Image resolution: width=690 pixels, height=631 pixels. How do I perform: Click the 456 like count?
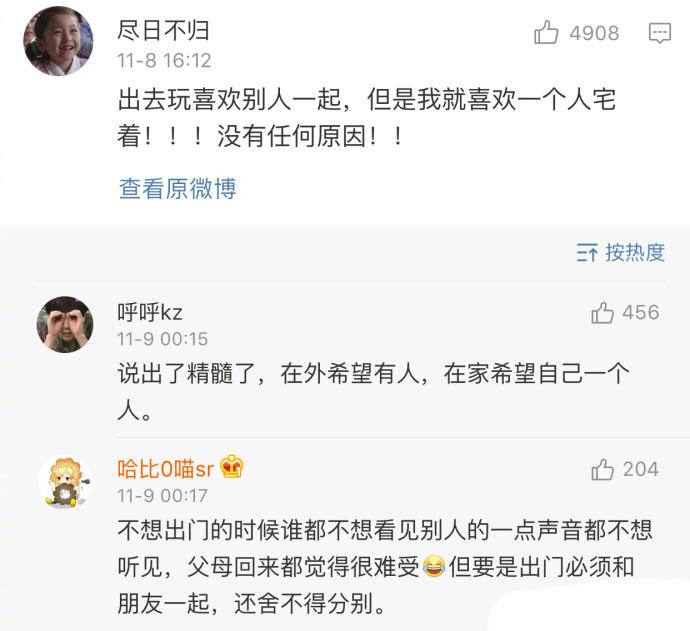(x=640, y=313)
